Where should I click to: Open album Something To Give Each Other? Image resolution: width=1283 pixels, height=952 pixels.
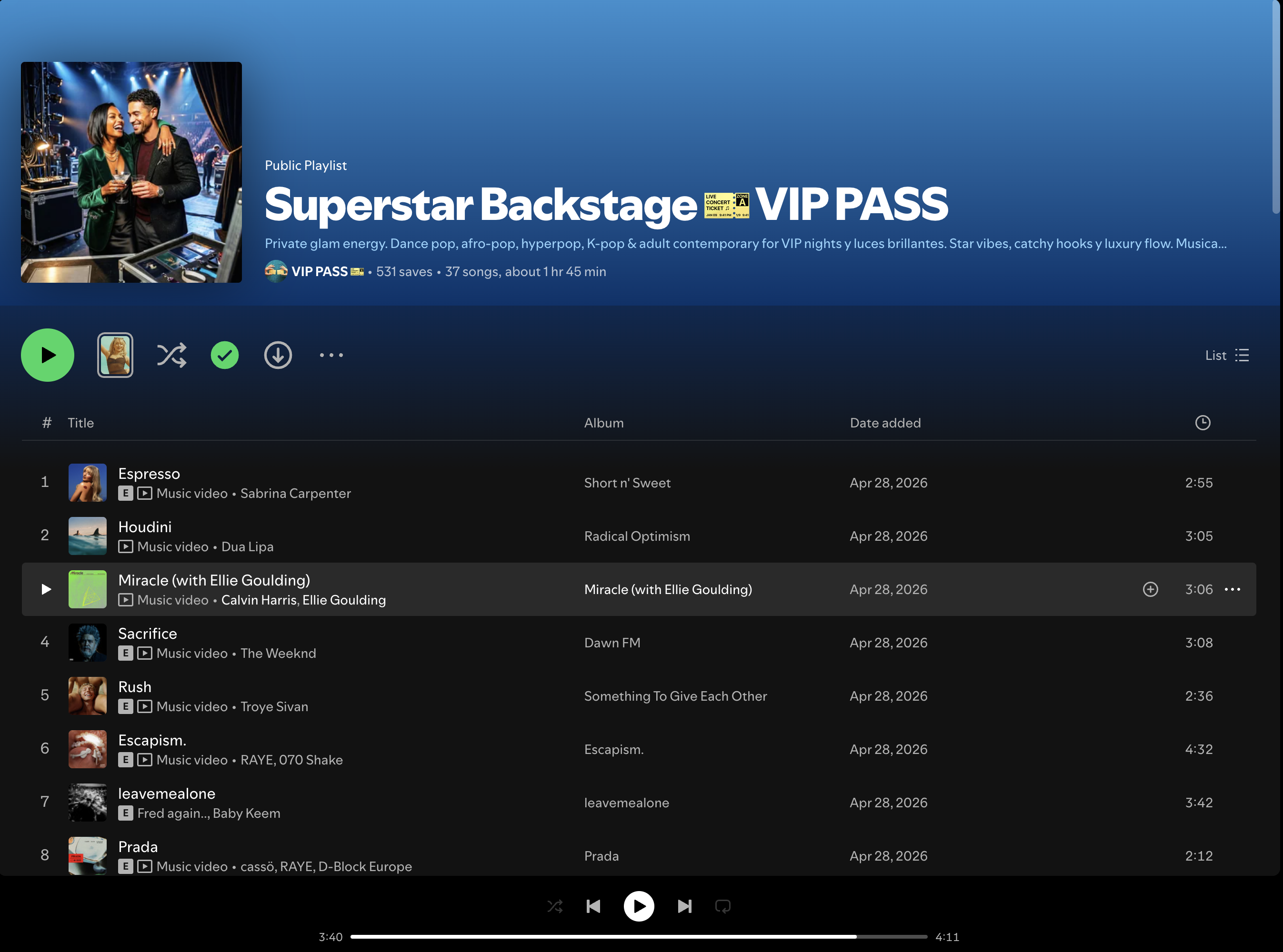(x=675, y=696)
